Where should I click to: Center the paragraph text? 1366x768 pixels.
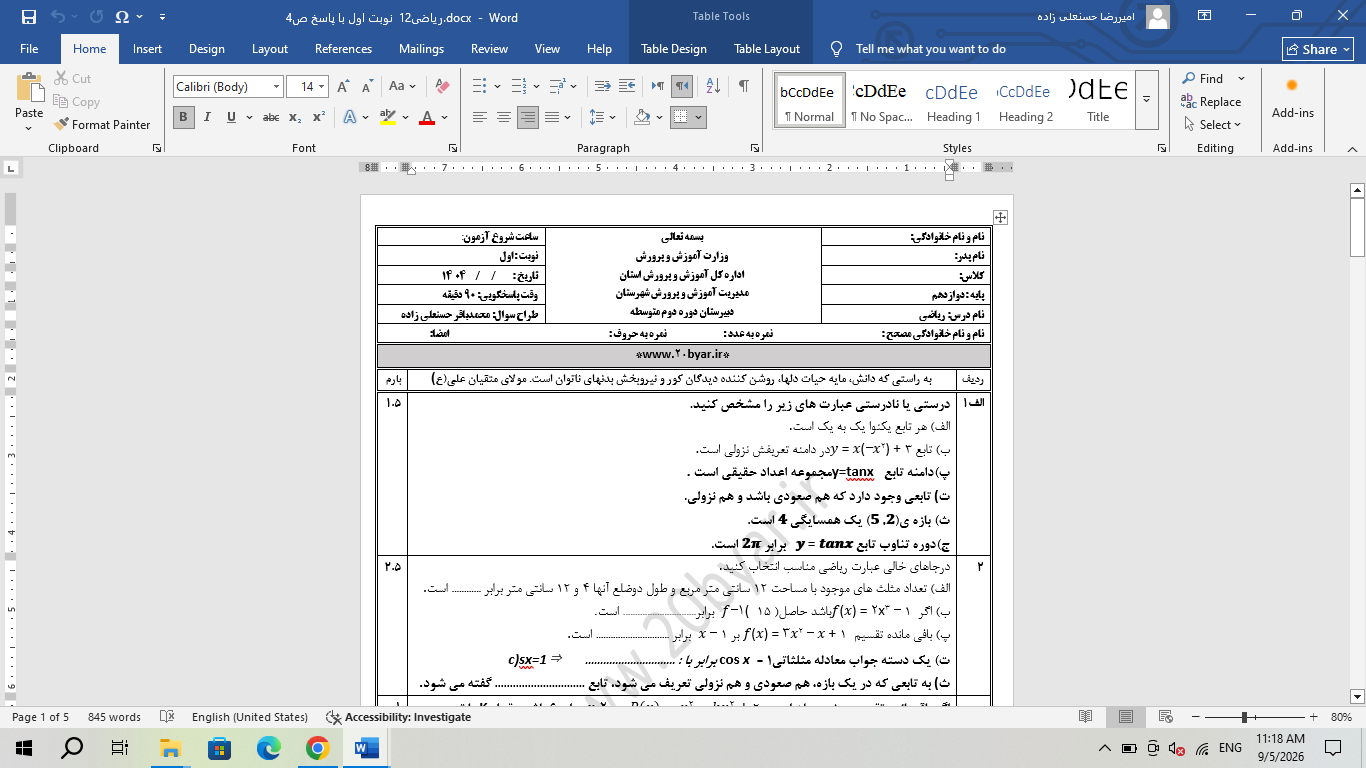tap(504, 117)
